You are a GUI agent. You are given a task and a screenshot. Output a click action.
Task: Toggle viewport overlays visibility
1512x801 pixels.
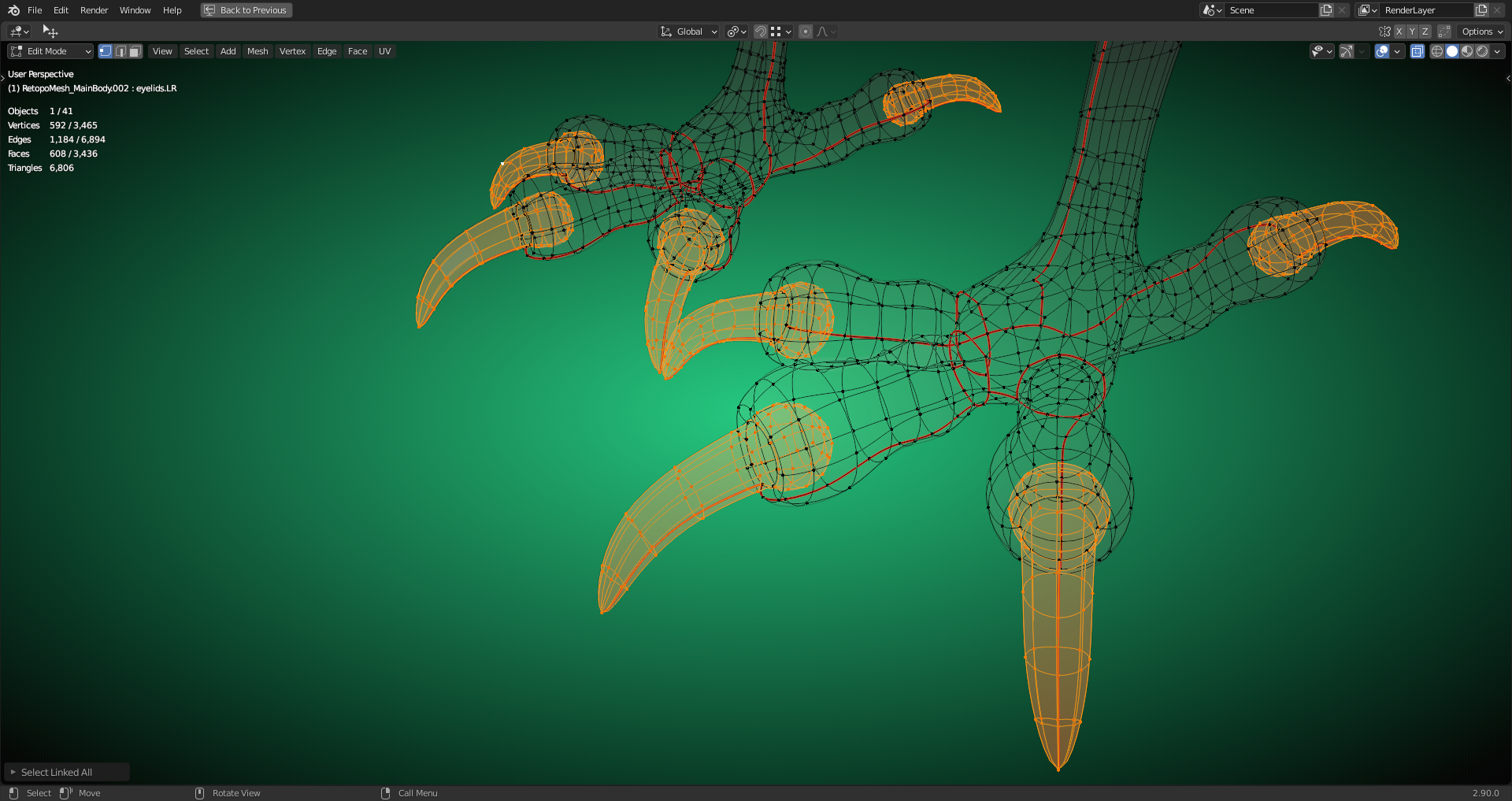pos(1381,50)
